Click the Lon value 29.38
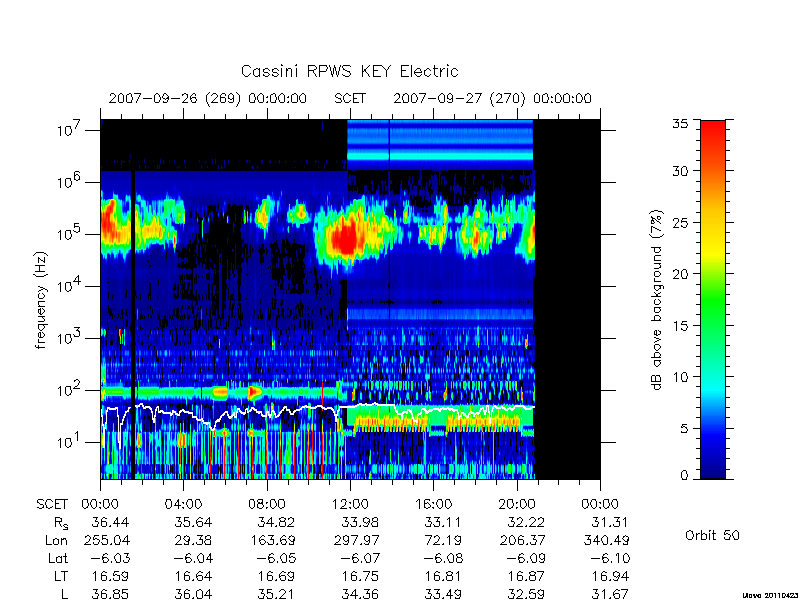Image resolution: width=800 pixels, height=600 pixels. coord(193,540)
